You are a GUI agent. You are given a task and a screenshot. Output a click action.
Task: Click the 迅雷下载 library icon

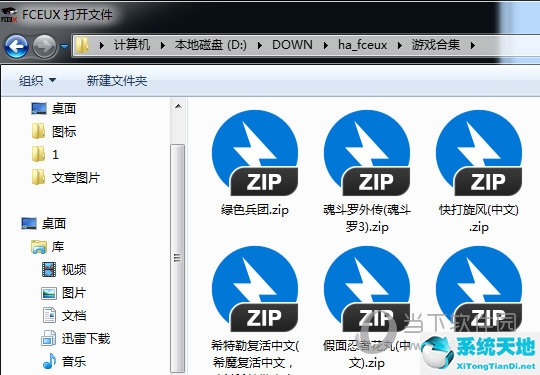click(x=49, y=338)
